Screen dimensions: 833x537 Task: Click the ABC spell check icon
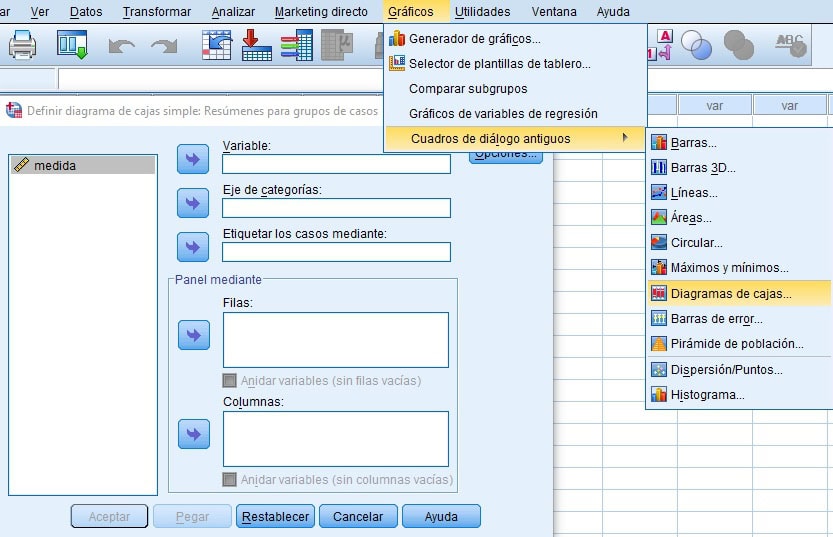coord(790,45)
